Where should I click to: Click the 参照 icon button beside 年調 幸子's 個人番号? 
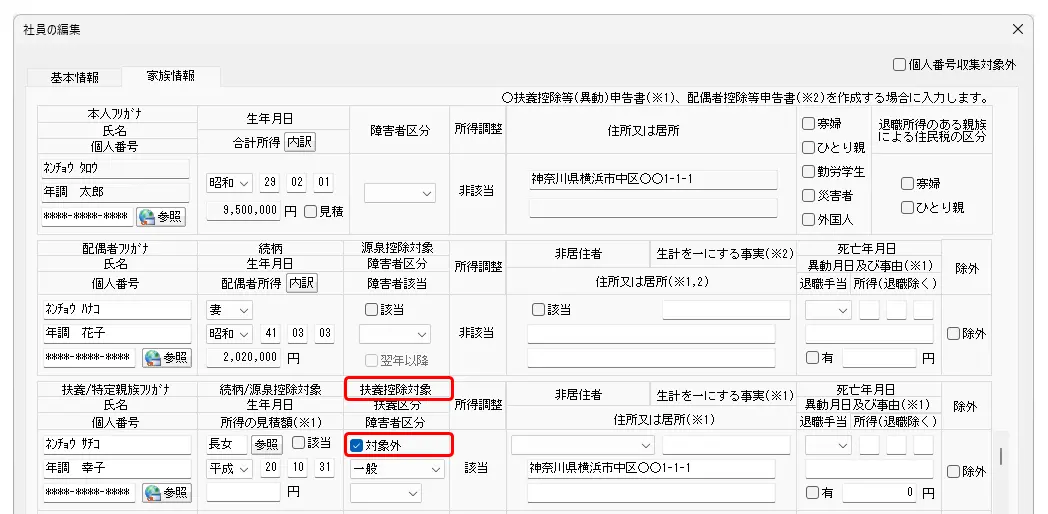[x=166, y=492]
